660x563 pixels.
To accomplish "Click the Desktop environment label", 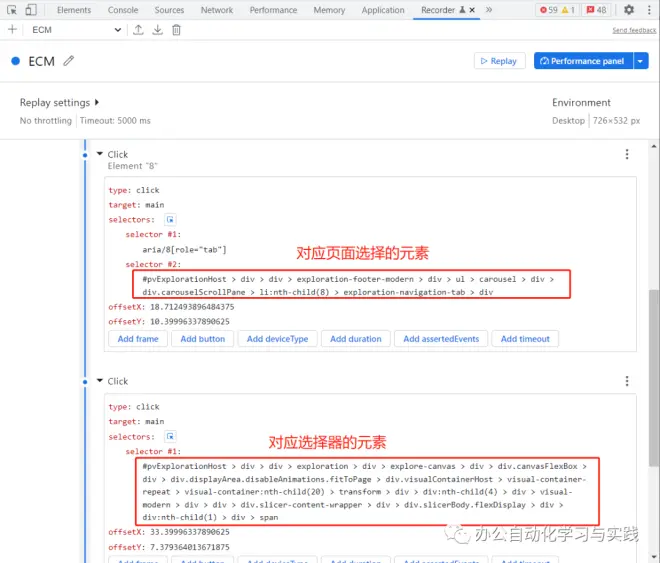I will [x=568, y=121].
